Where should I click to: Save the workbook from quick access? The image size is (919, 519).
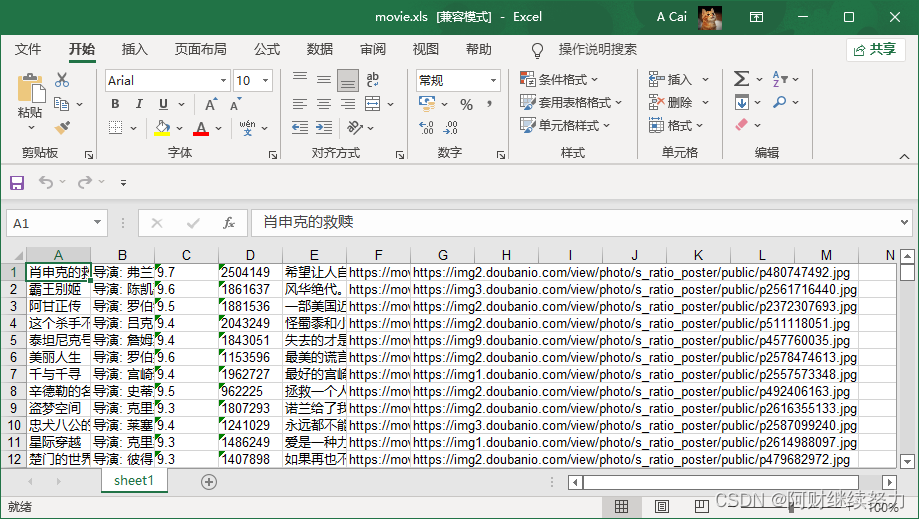click(17, 183)
